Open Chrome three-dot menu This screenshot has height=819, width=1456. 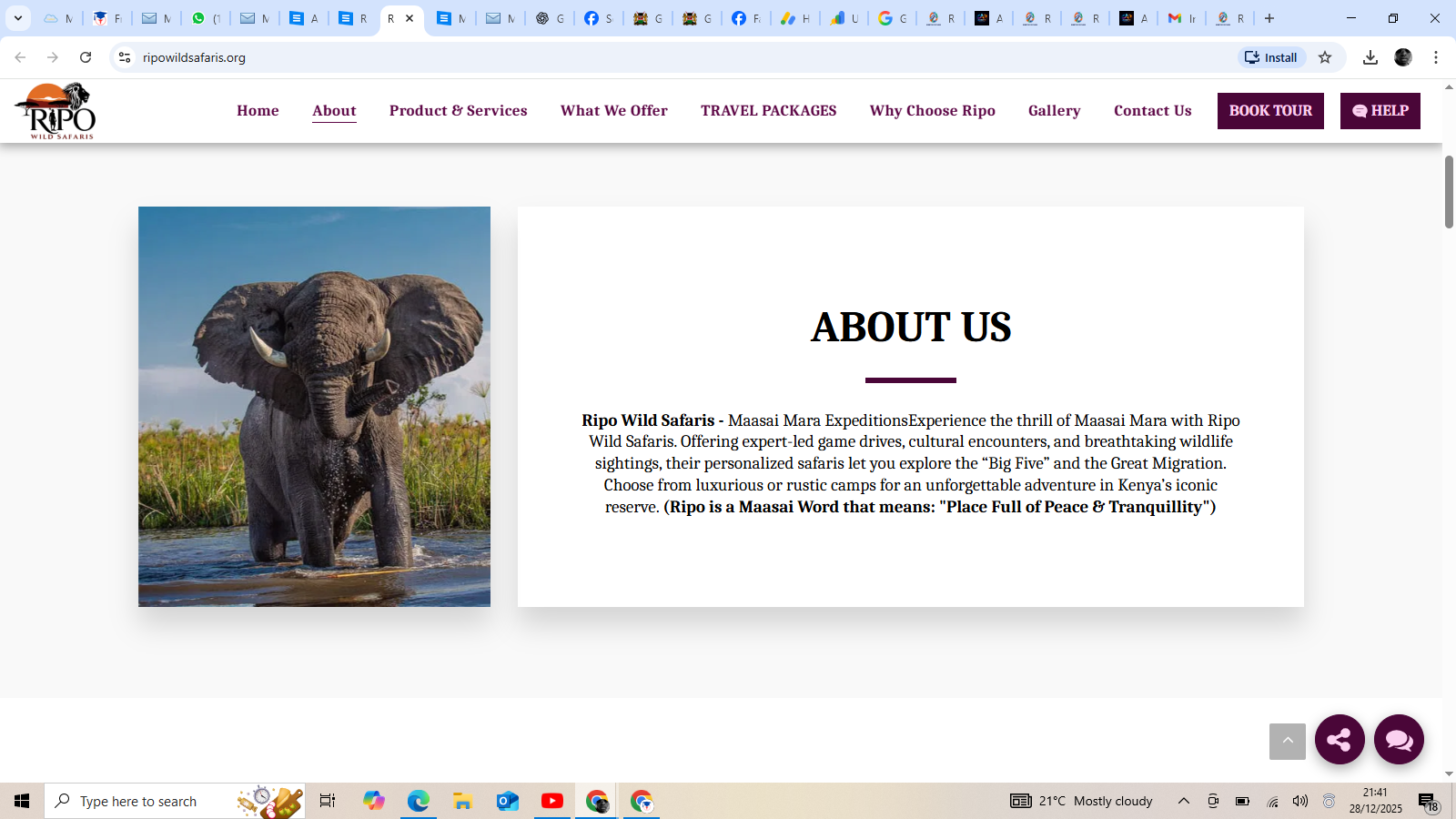click(x=1436, y=57)
